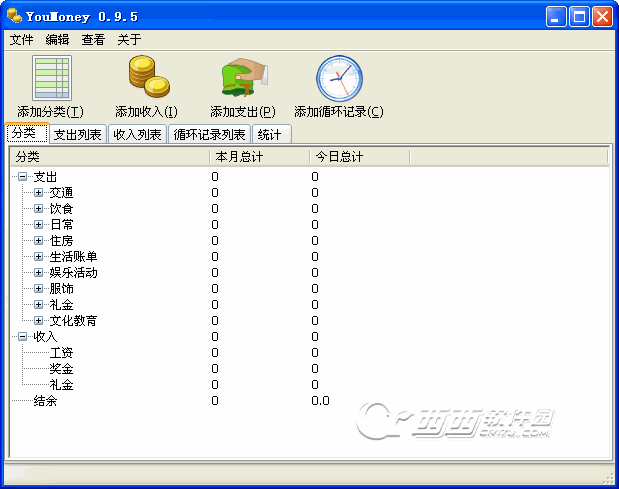Select the 交通 row label

point(61,193)
